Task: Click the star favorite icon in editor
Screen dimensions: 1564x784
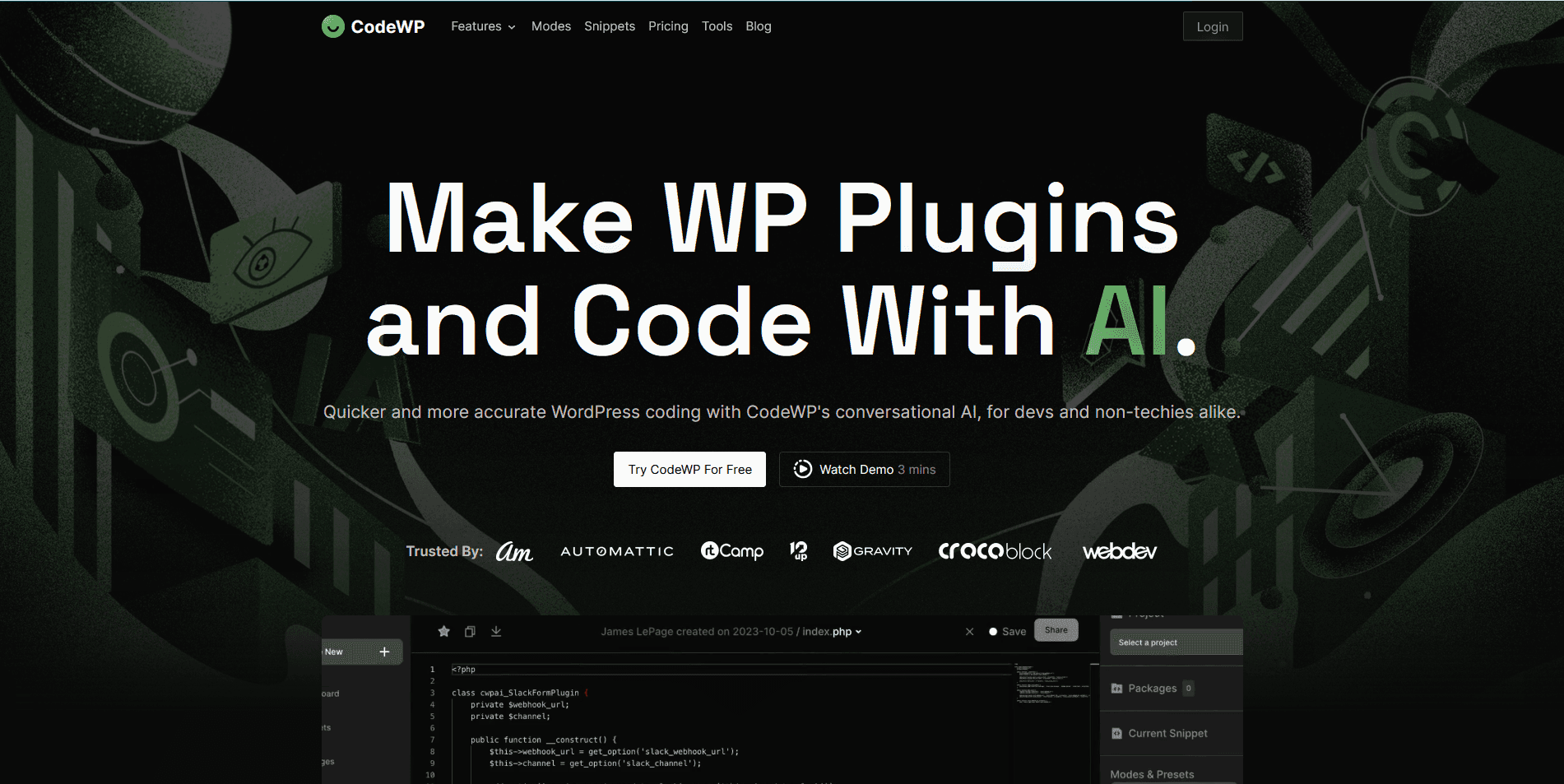Action: coord(444,632)
